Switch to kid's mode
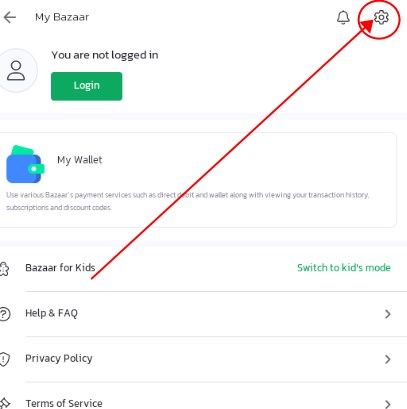This screenshot has width=407, height=409. 344,268
